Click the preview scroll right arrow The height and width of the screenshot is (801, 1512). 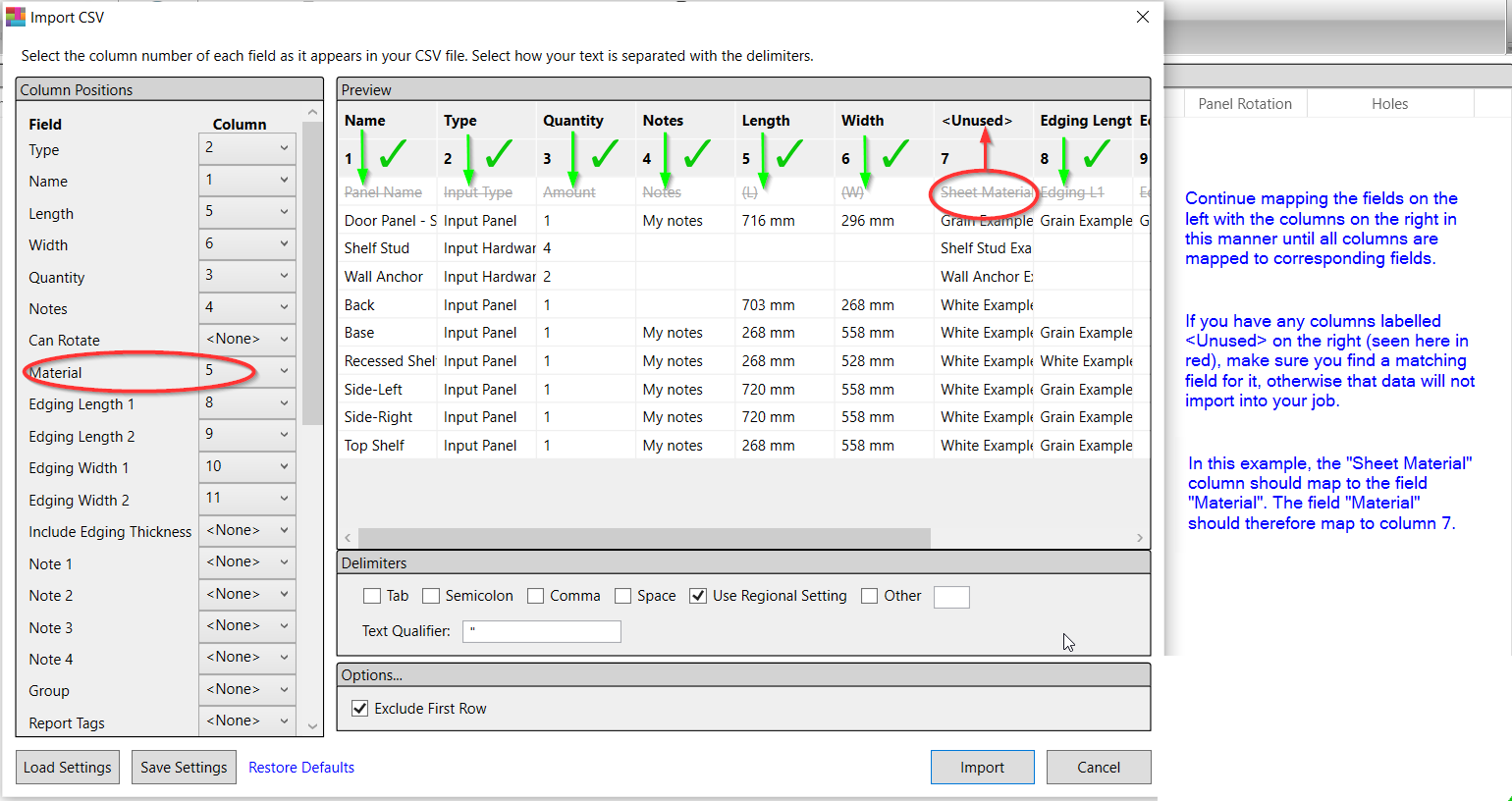[x=1140, y=538]
